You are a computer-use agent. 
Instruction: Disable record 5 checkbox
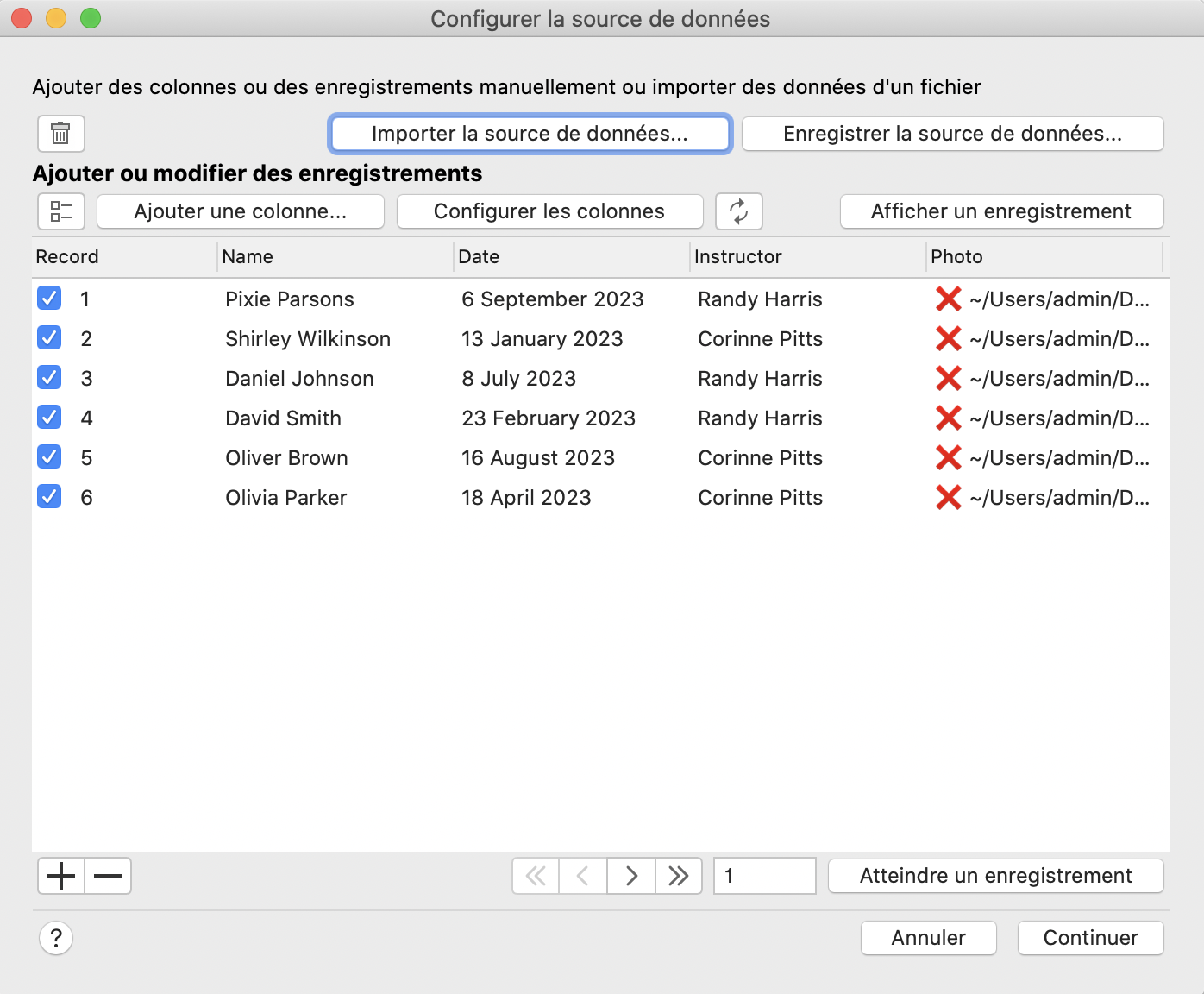click(49, 457)
